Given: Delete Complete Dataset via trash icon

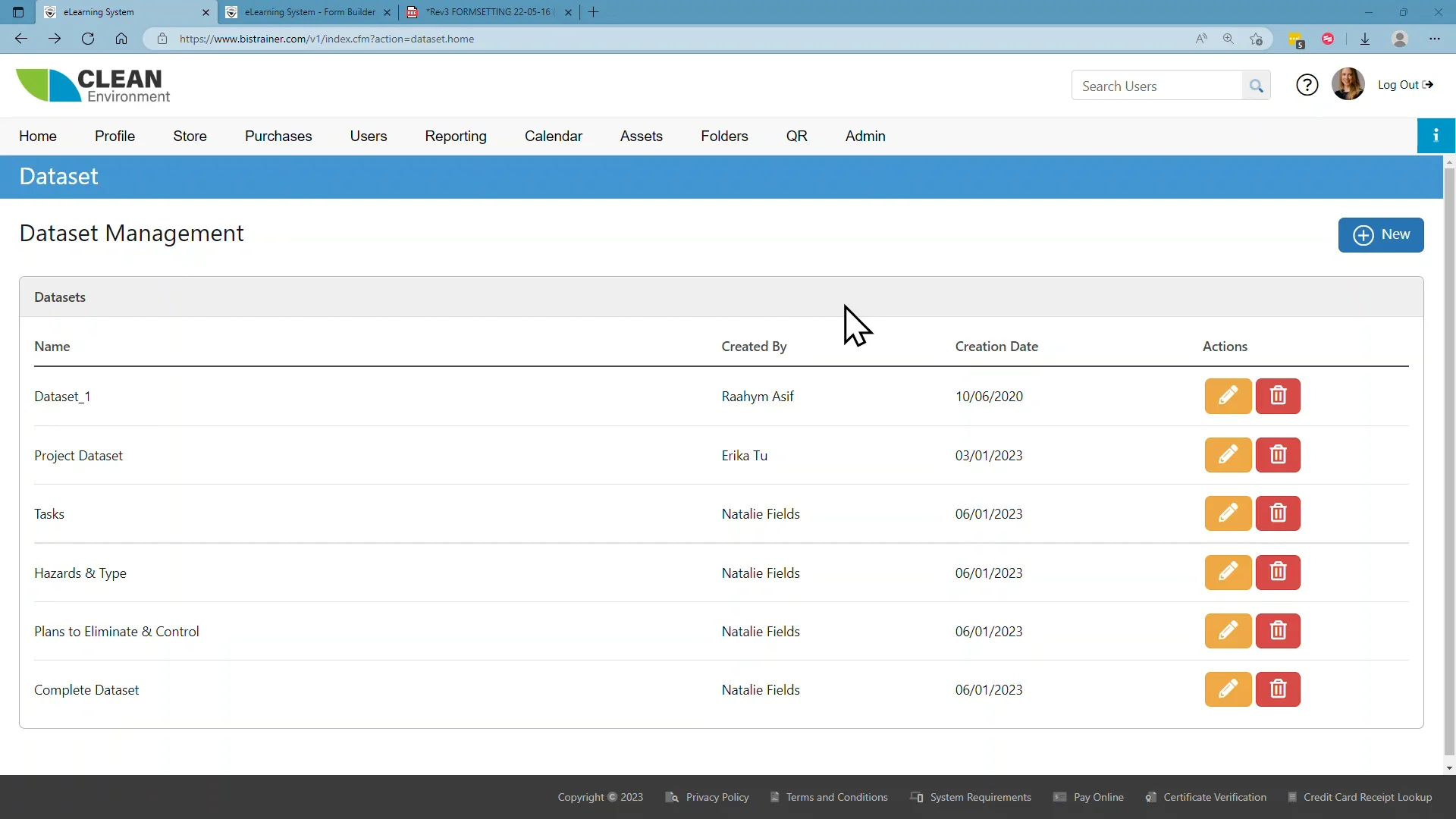Looking at the screenshot, I should click(x=1278, y=689).
